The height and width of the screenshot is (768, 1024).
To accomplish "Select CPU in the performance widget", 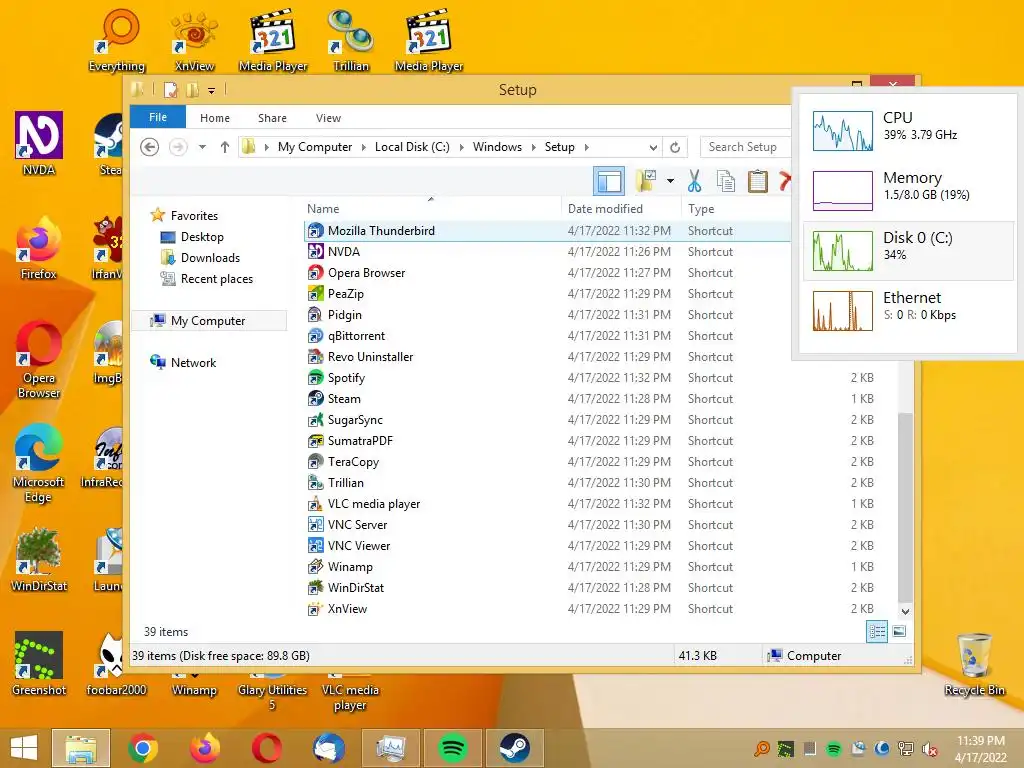I will pos(908,131).
